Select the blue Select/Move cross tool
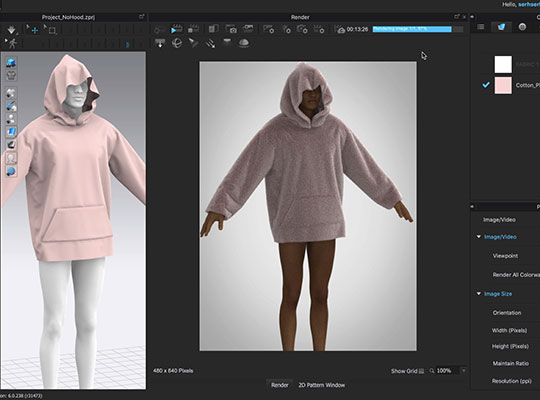This screenshot has height=400, width=540. [34, 30]
